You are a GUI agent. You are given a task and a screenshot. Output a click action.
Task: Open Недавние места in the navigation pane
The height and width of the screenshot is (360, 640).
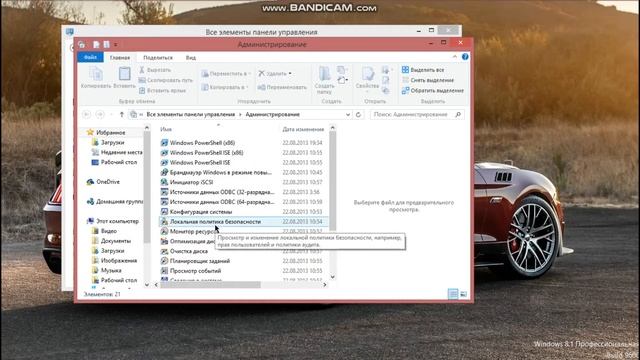tap(121, 152)
